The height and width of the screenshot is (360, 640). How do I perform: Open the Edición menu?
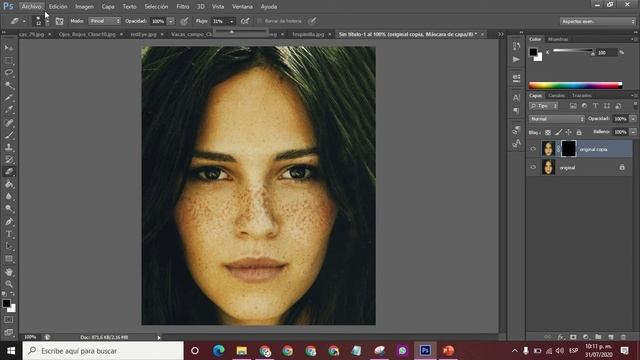pos(58,7)
